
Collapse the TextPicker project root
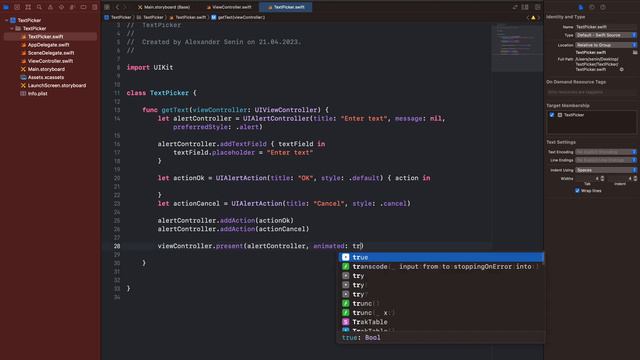pos(7,20)
